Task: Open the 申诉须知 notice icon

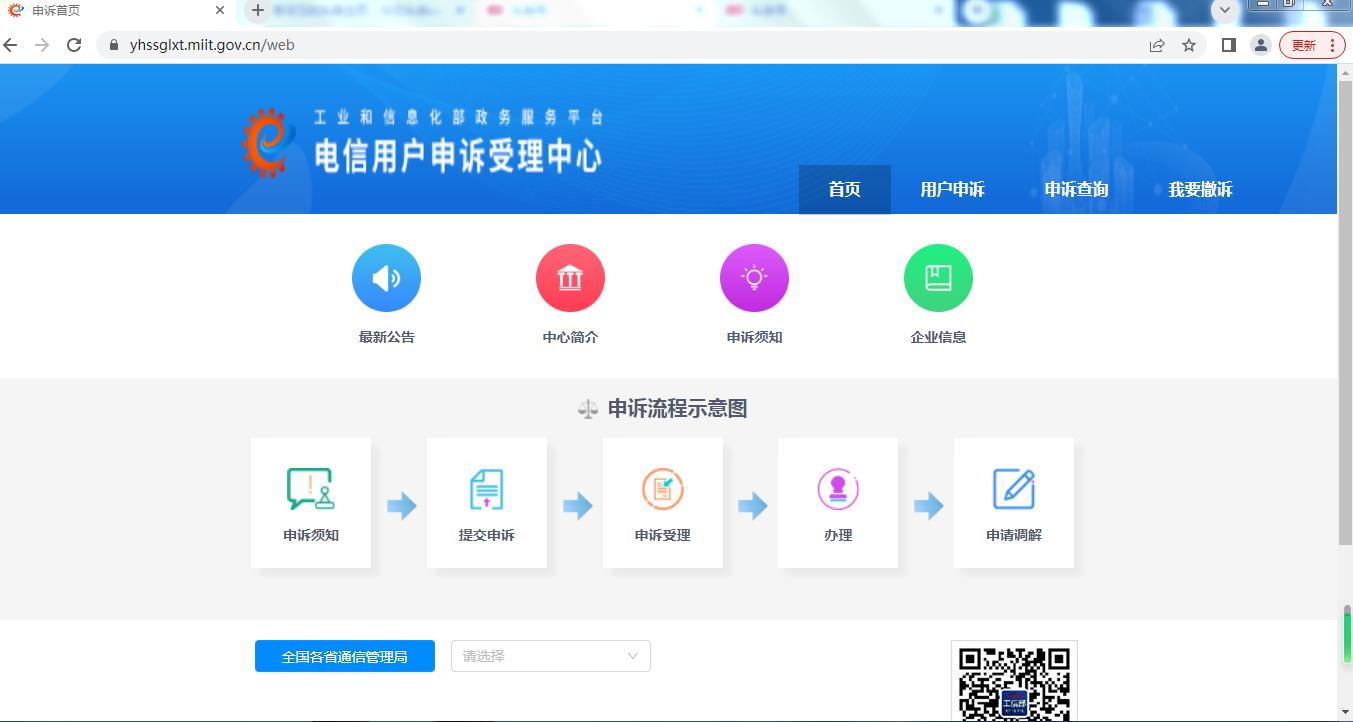Action: 754,277
